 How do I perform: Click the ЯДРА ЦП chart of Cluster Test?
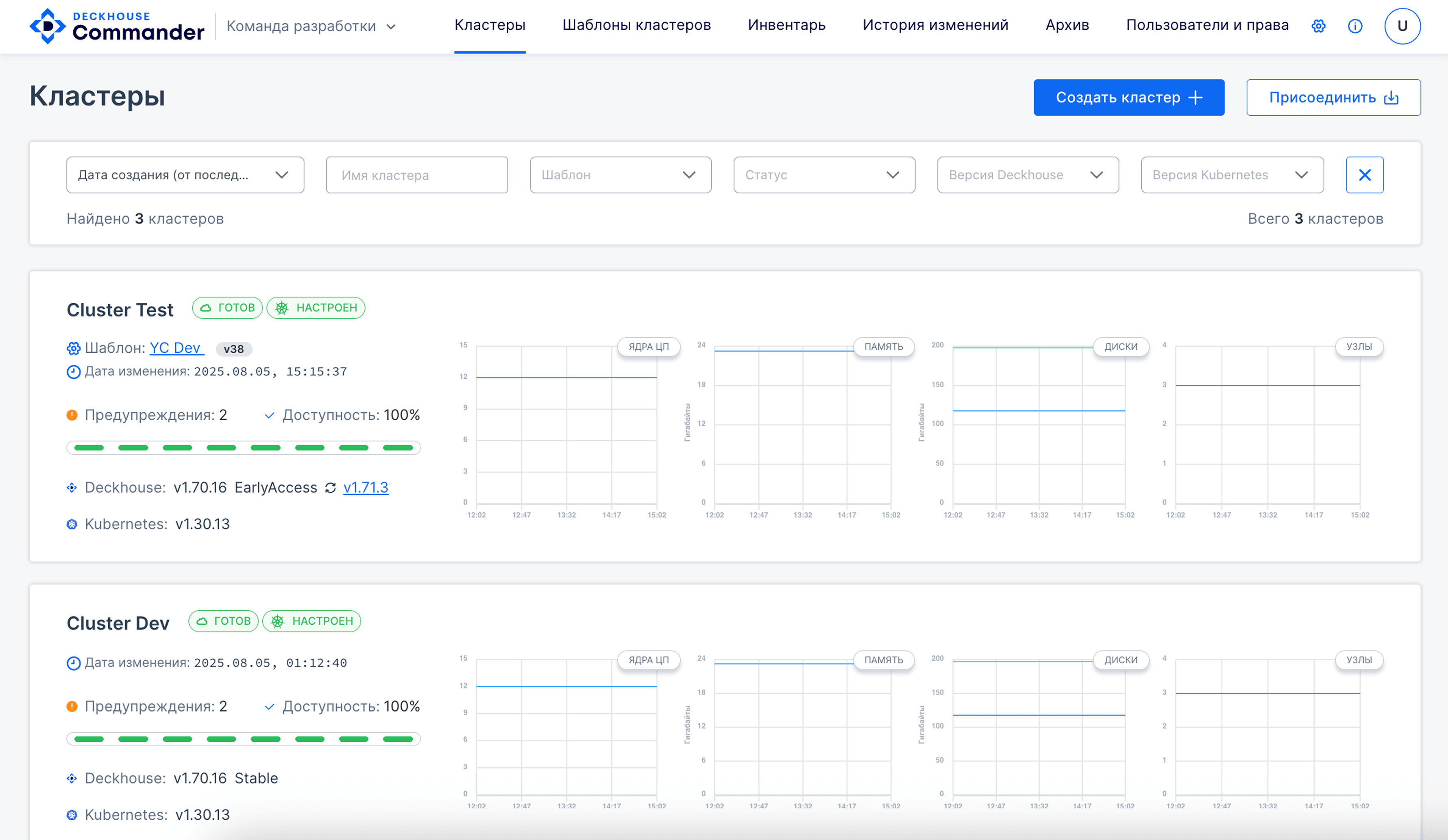566,426
